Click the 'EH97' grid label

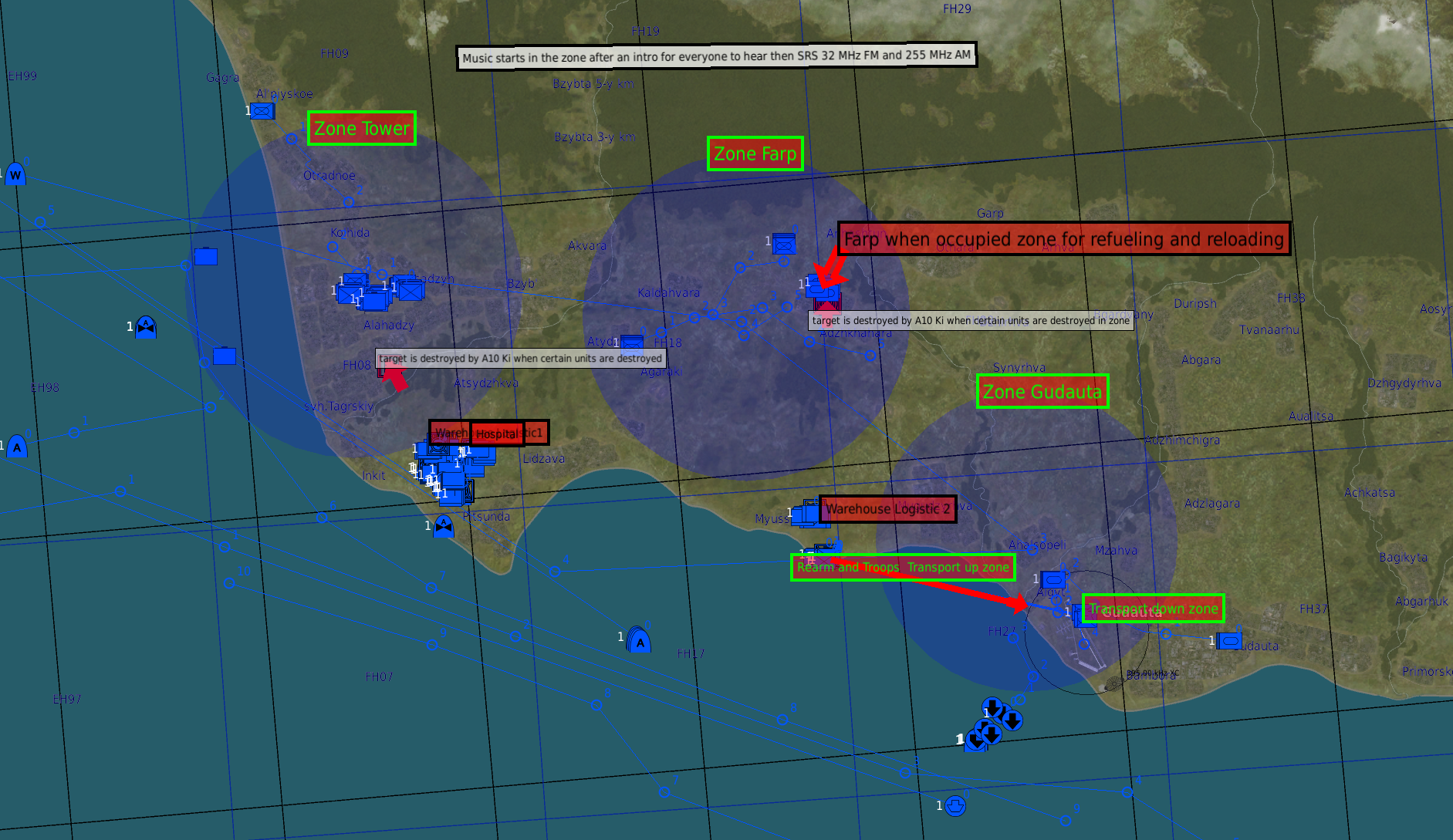(x=67, y=699)
